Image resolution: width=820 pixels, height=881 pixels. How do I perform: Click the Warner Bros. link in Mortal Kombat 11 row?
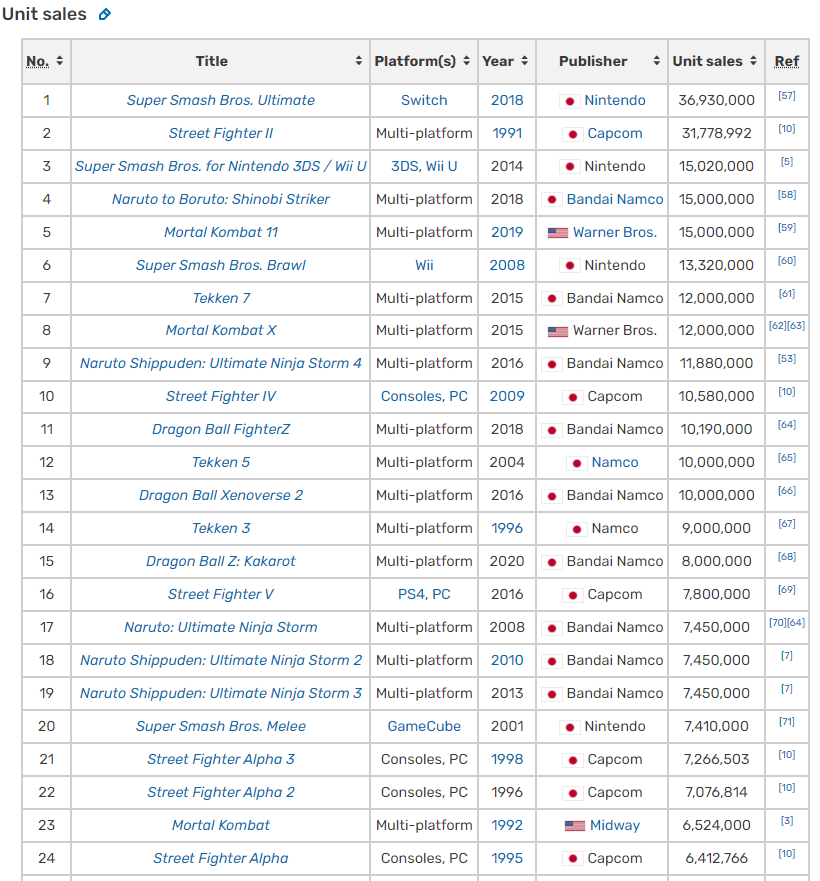(614, 232)
